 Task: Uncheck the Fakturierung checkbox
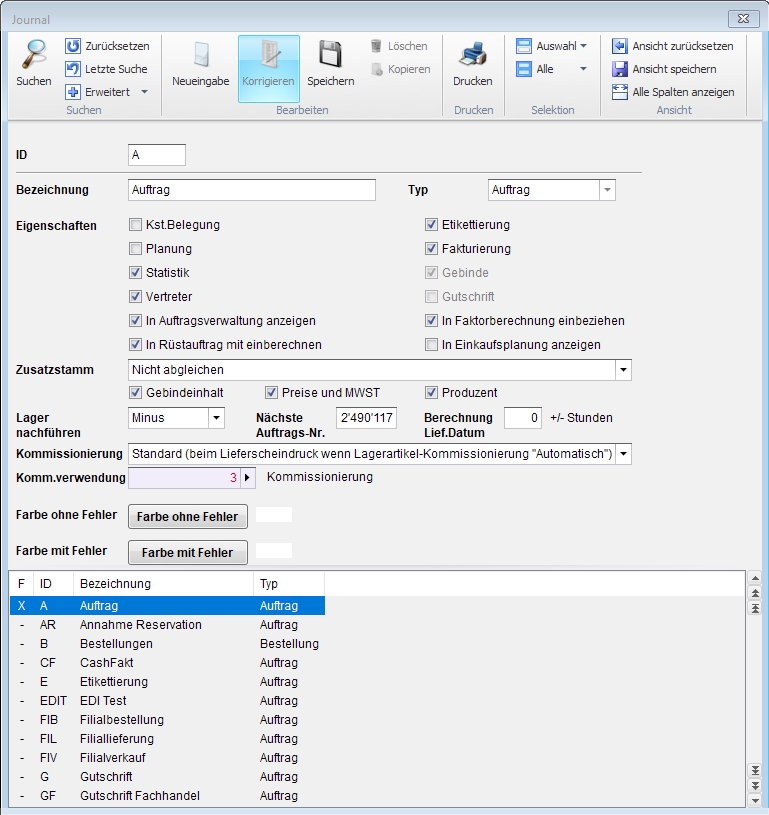(x=431, y=248)
